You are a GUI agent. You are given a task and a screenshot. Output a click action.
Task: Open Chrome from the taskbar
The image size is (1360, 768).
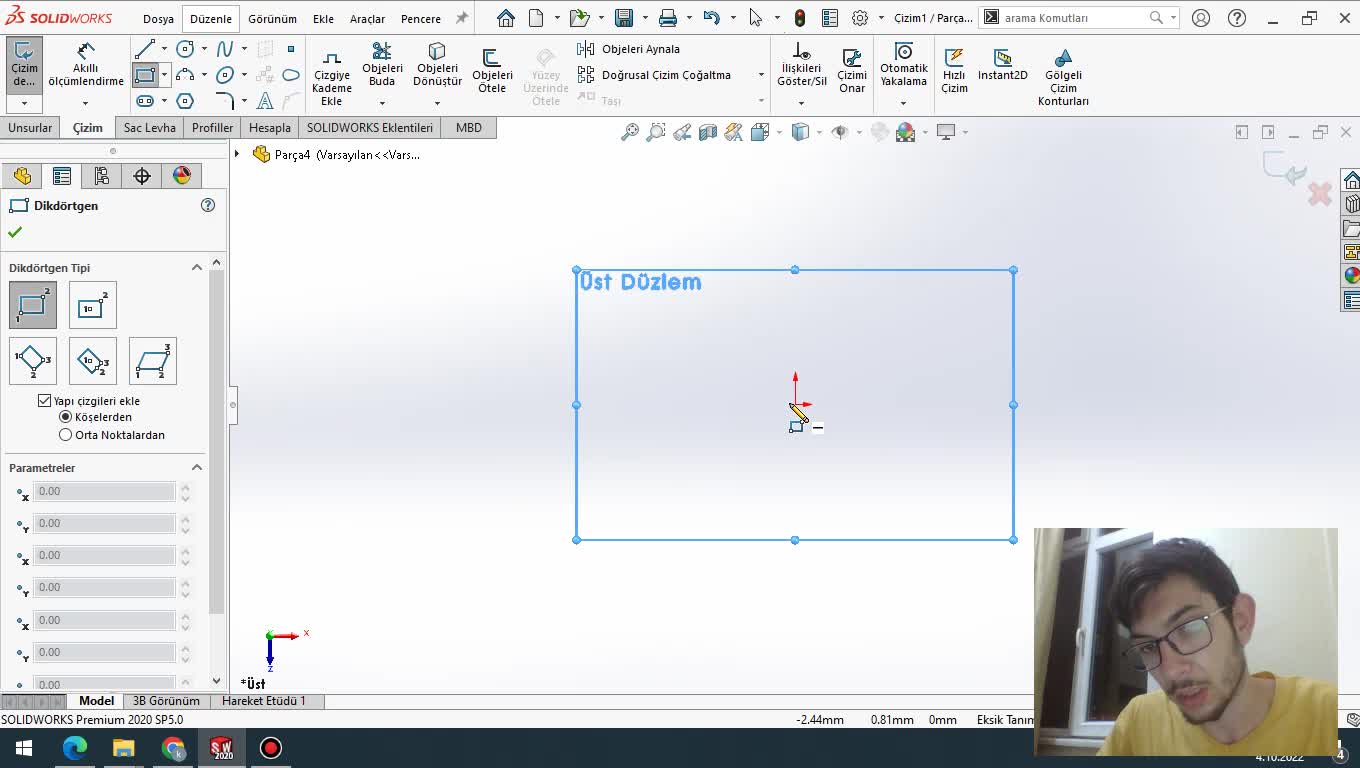173,748
